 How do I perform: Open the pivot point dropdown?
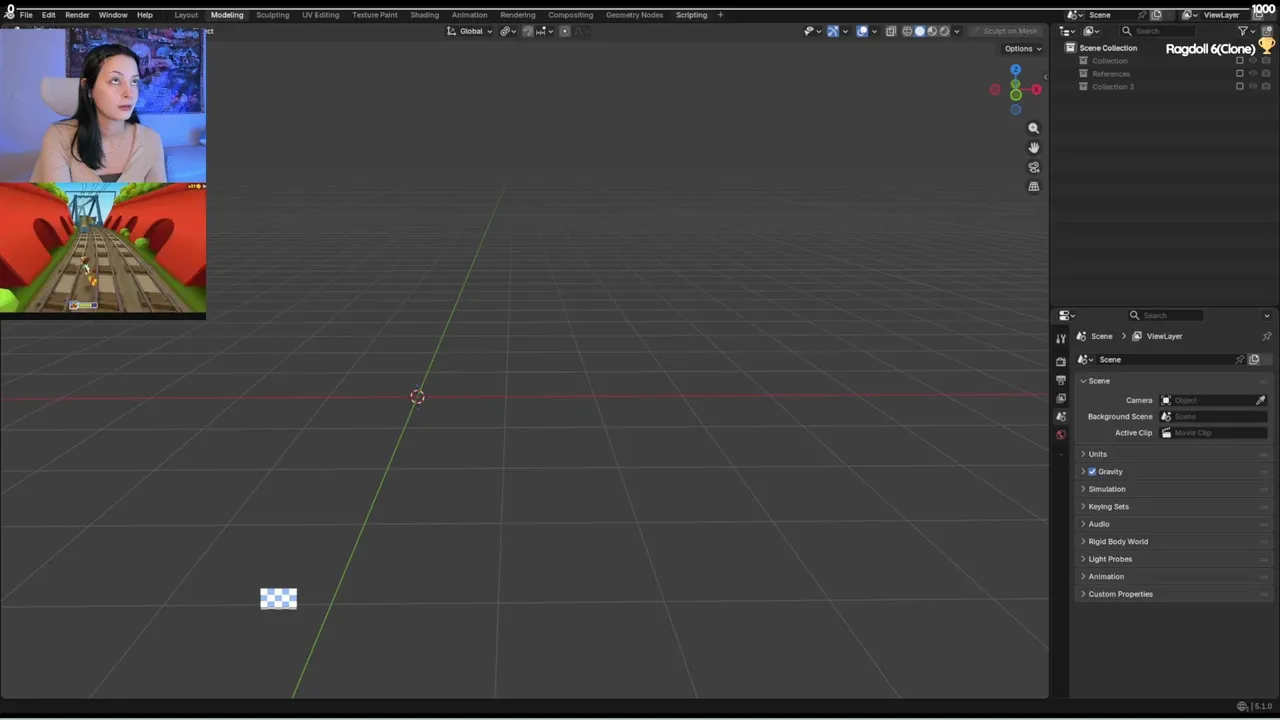[508, 31]
